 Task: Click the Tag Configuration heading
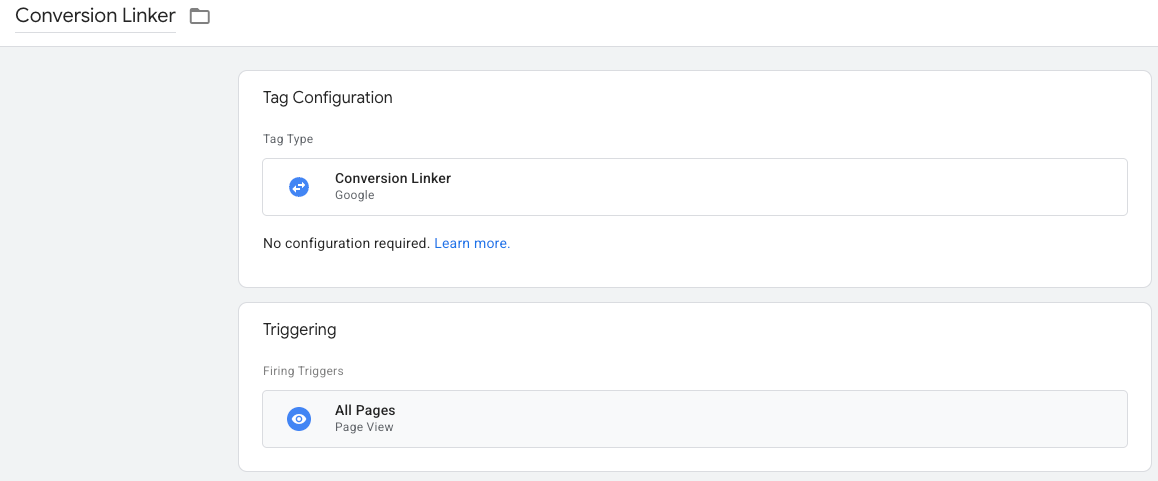(x=327, y=98)
